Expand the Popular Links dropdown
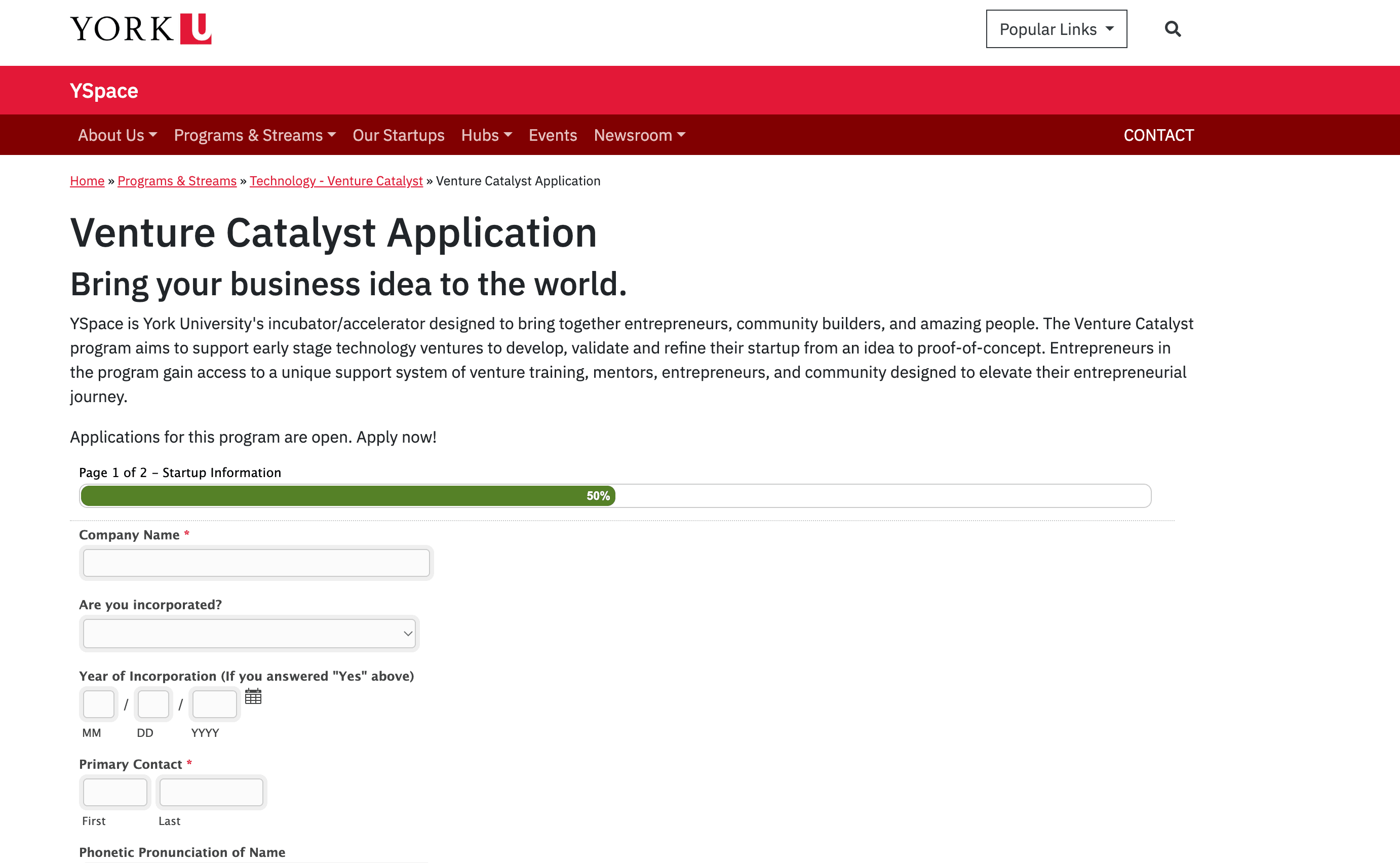The width and height of the screenshot is (1400, 863). tap(1056, 28)
